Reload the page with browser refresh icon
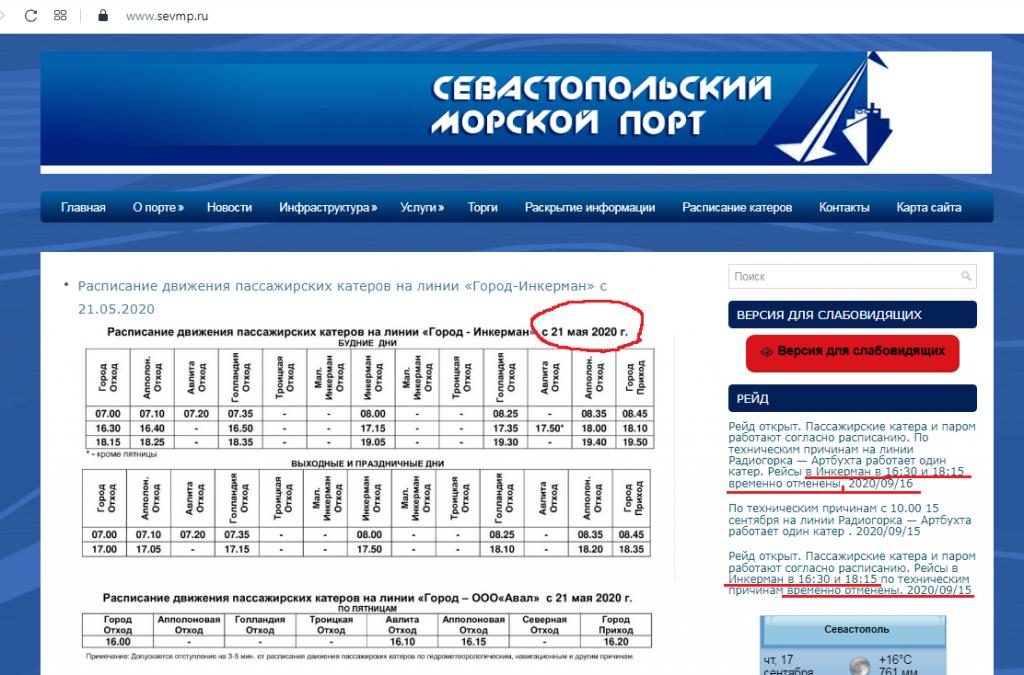This screenshot has height=675, width=1024. pos(31,16)
